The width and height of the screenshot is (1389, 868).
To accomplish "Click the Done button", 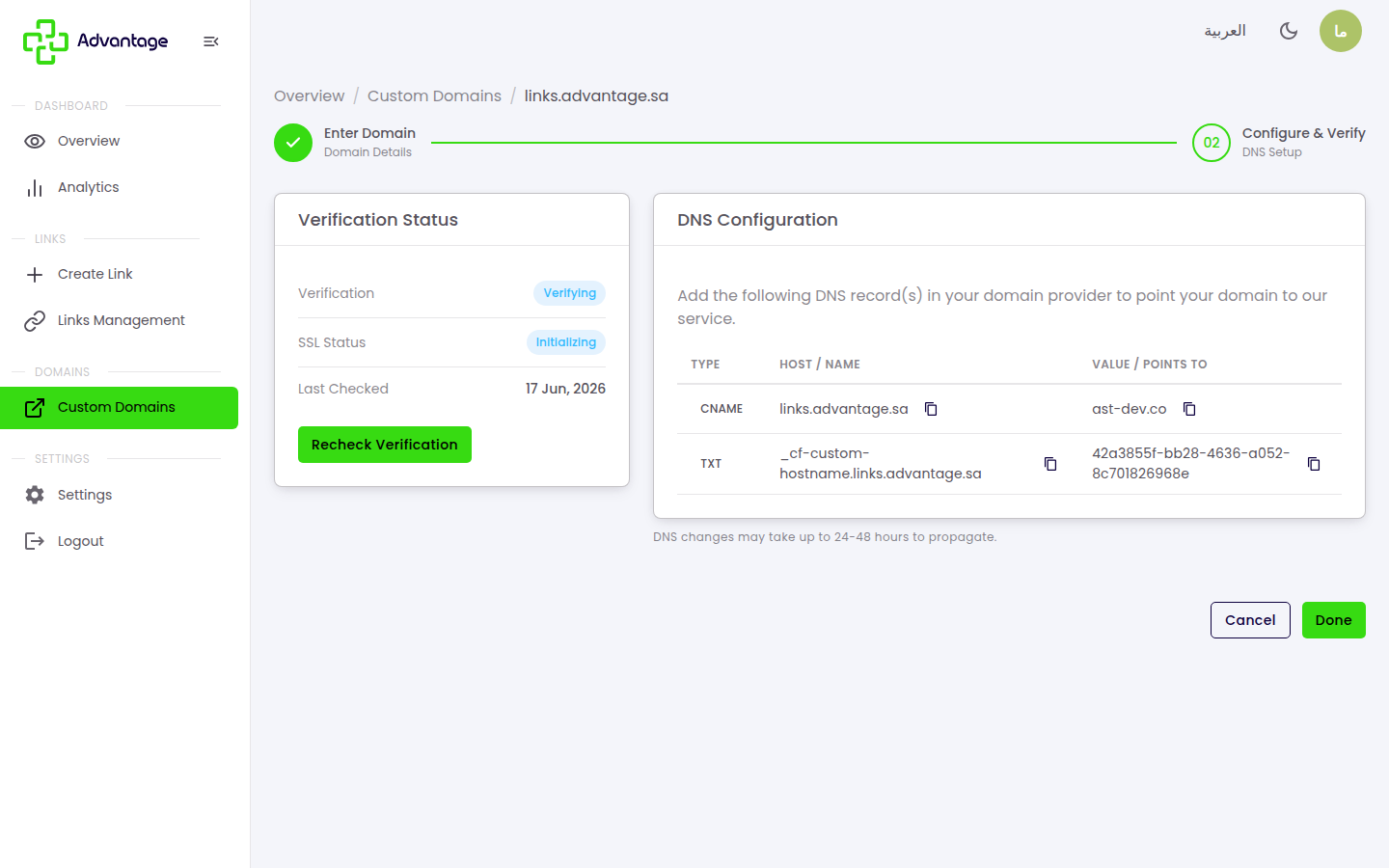I will coord(1334,620).
